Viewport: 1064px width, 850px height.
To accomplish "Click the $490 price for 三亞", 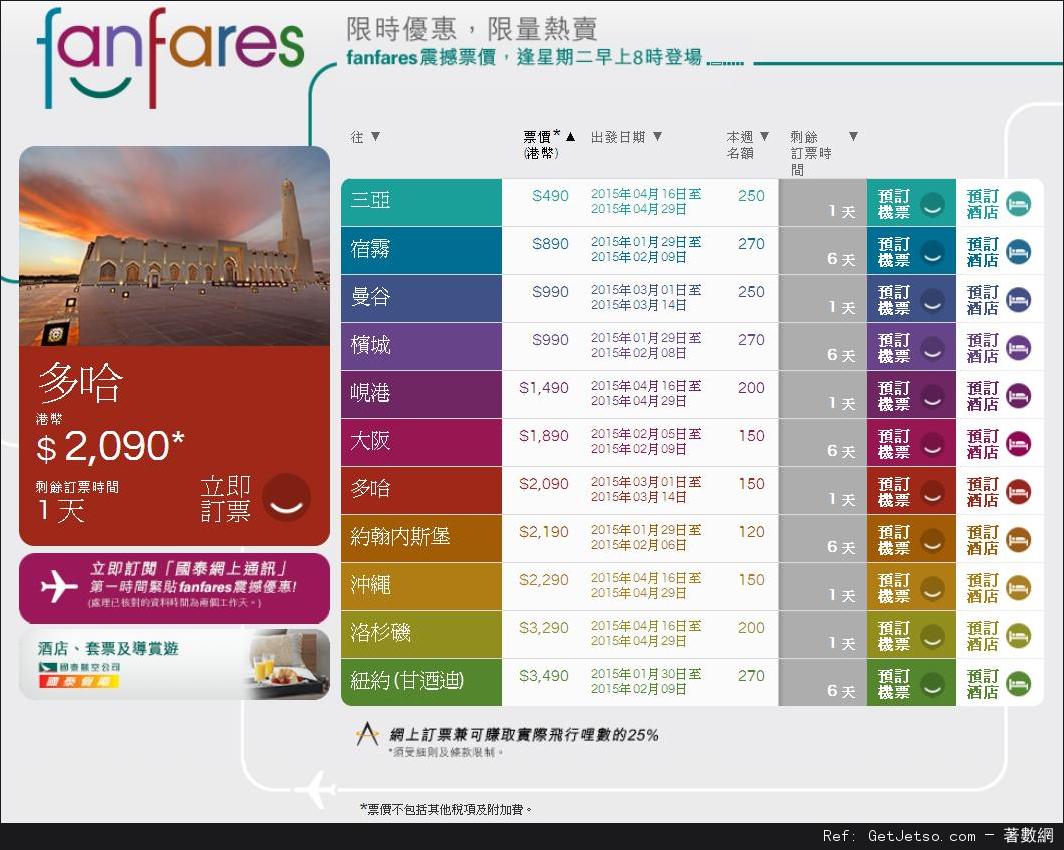I will tap(550, 196).
